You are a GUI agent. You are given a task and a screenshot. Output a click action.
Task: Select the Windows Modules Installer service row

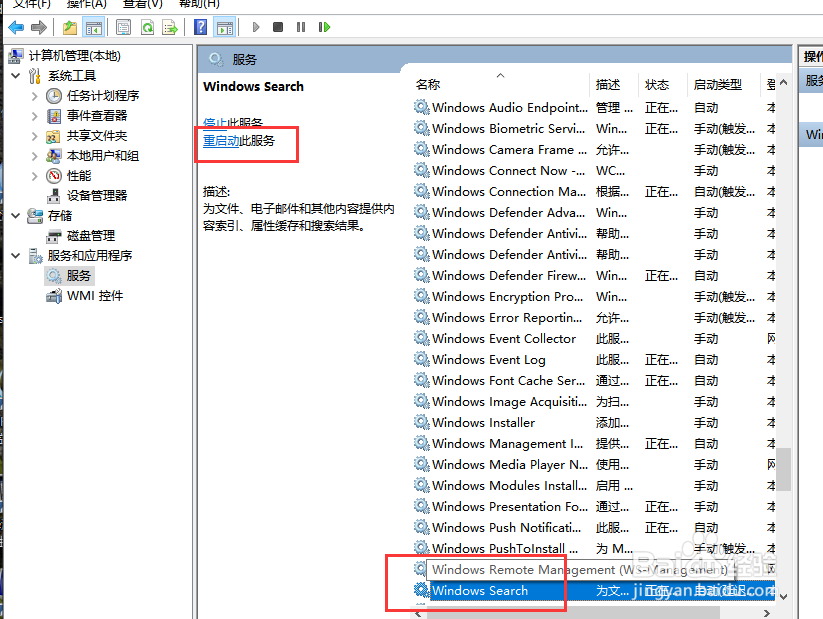point(593,486)
